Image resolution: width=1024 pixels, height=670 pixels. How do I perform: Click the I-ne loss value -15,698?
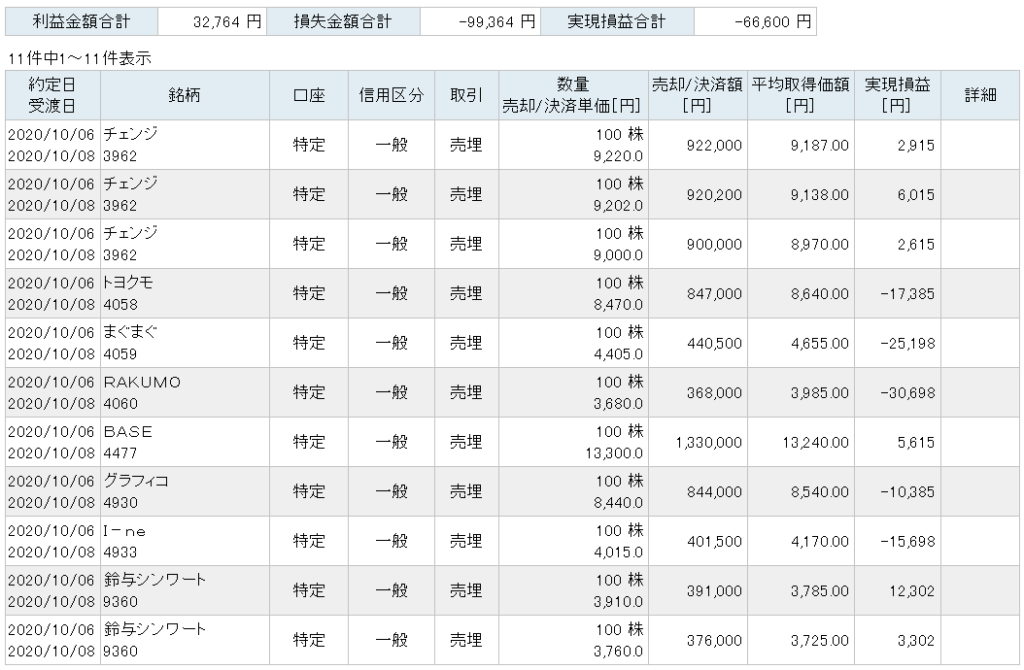(x=897, y=541)
